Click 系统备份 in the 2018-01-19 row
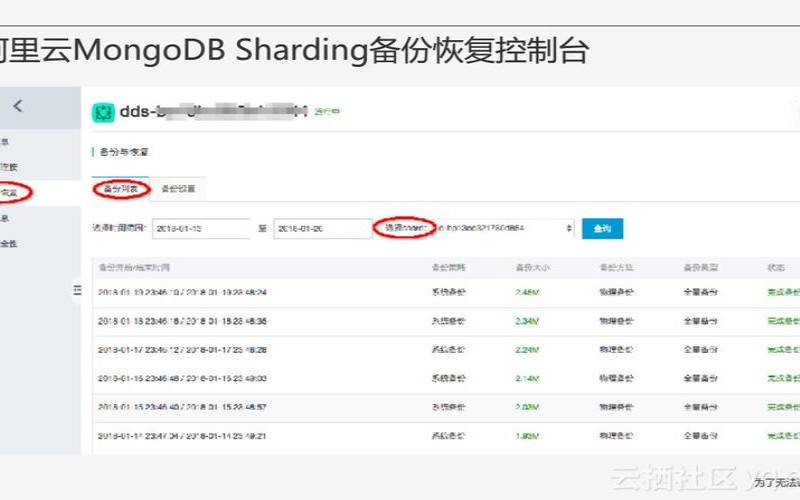 (x=448, y=292)
